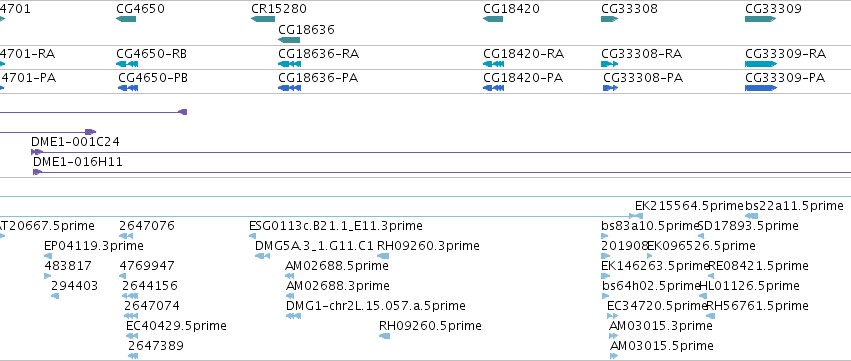851x361 pixels.
Task: Select the CR15280 gene arrow
Action: [x=263, y=19]
